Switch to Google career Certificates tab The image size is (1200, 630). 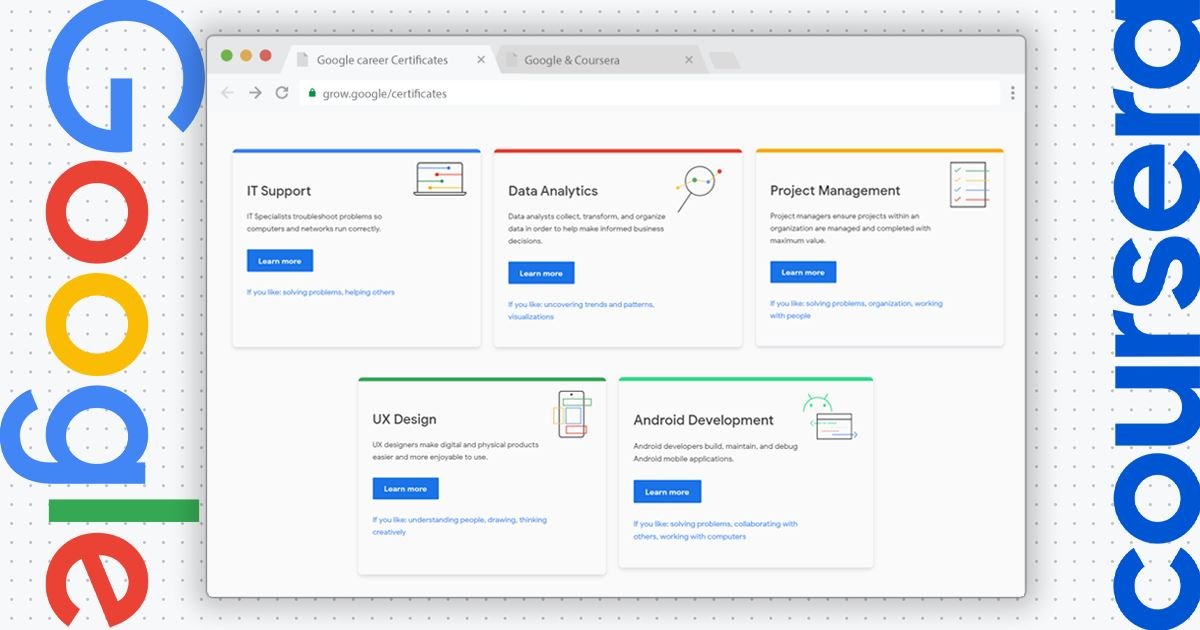[x=391, y=60]
